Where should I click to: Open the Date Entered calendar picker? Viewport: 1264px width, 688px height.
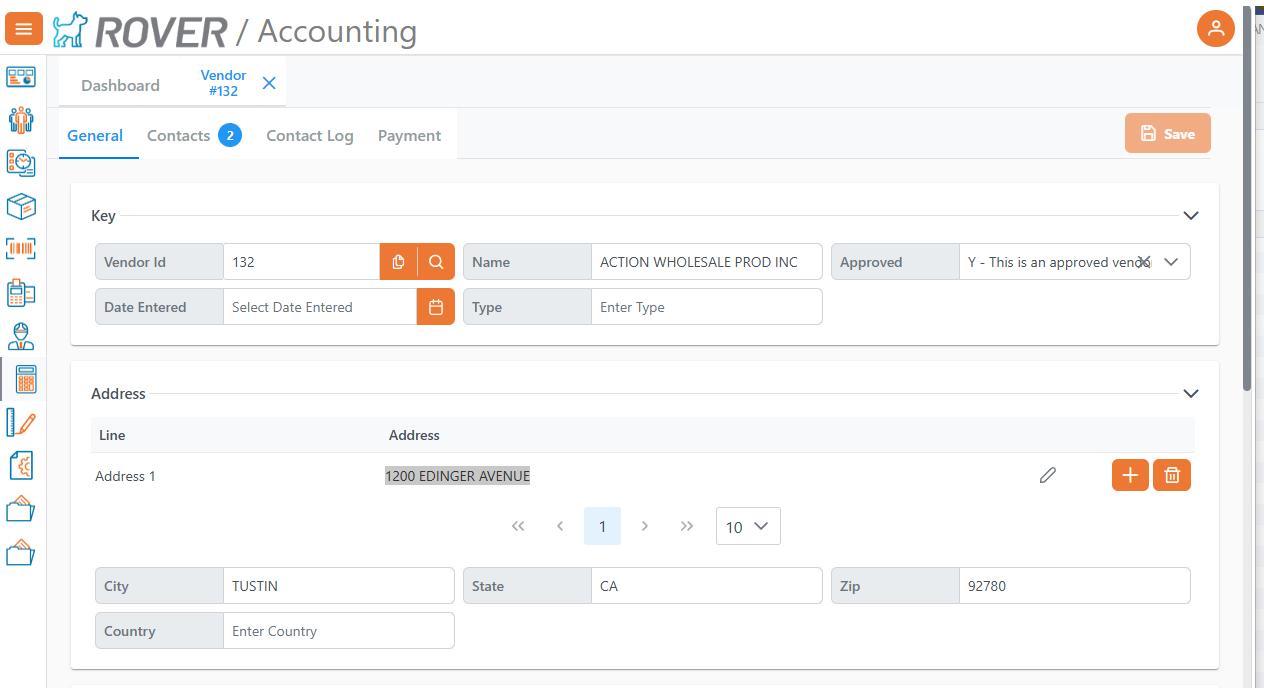(x=436, y=307)
